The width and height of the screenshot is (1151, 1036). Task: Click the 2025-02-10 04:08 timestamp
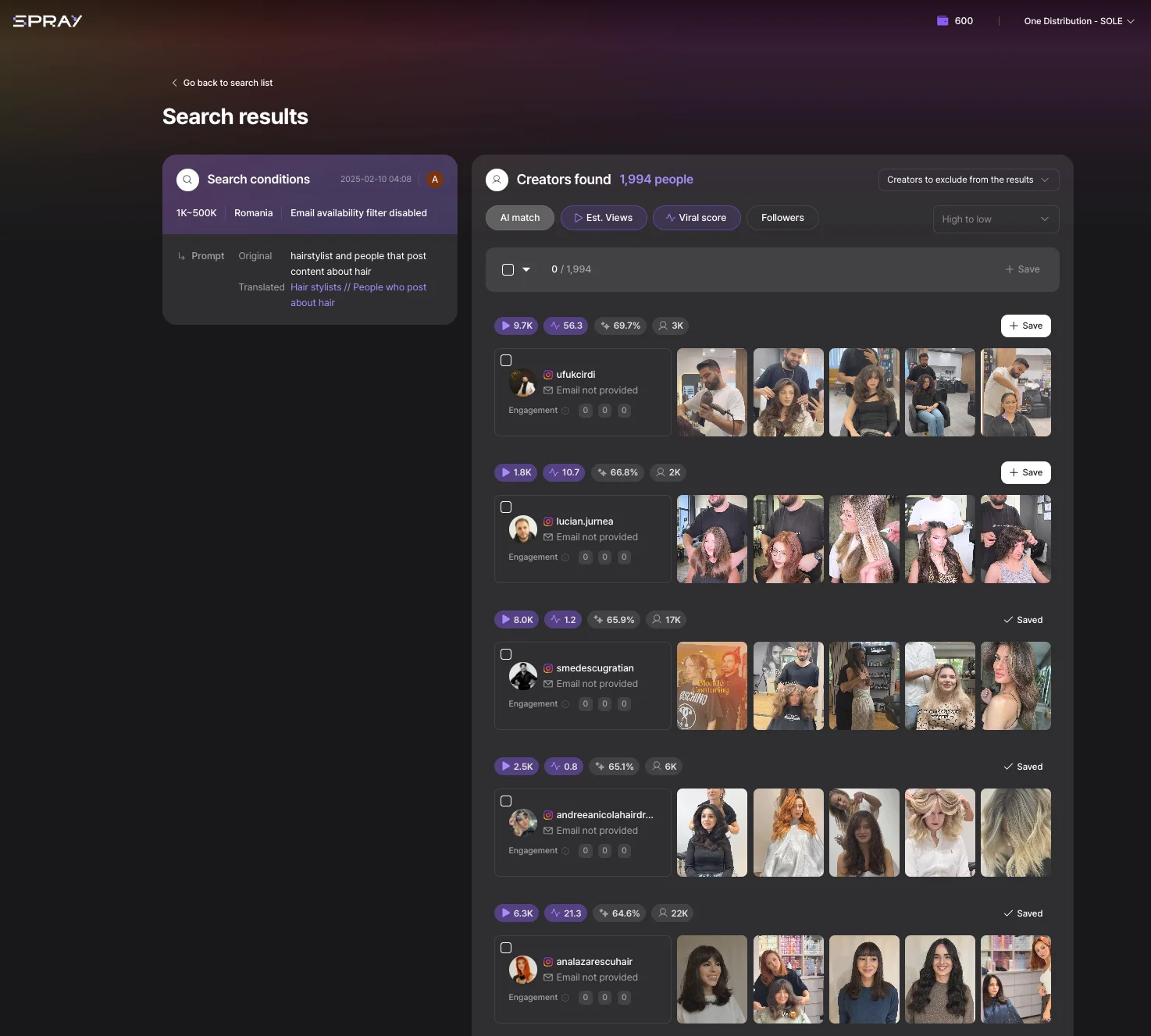[x=376, y=180]
